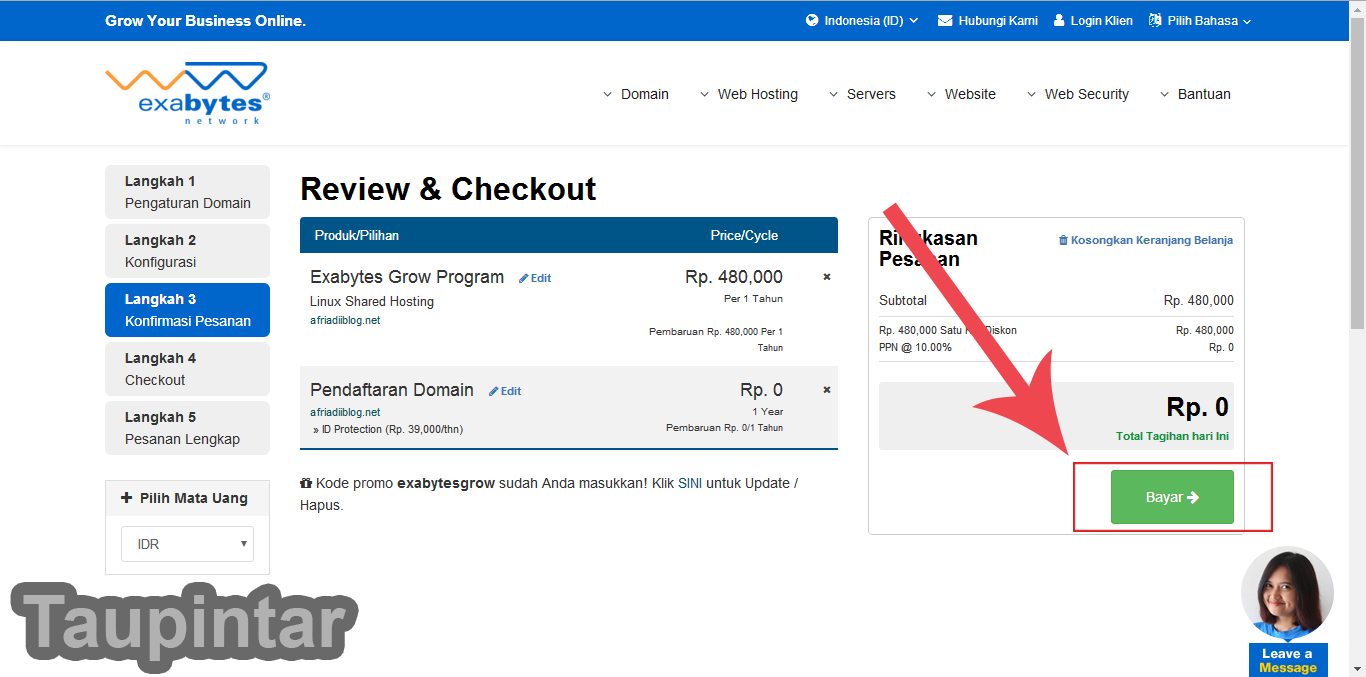Click the plus icon beside Pilih Mata Uang
1366x677 pixels.
pyautogui.click(x=127, y=498)
